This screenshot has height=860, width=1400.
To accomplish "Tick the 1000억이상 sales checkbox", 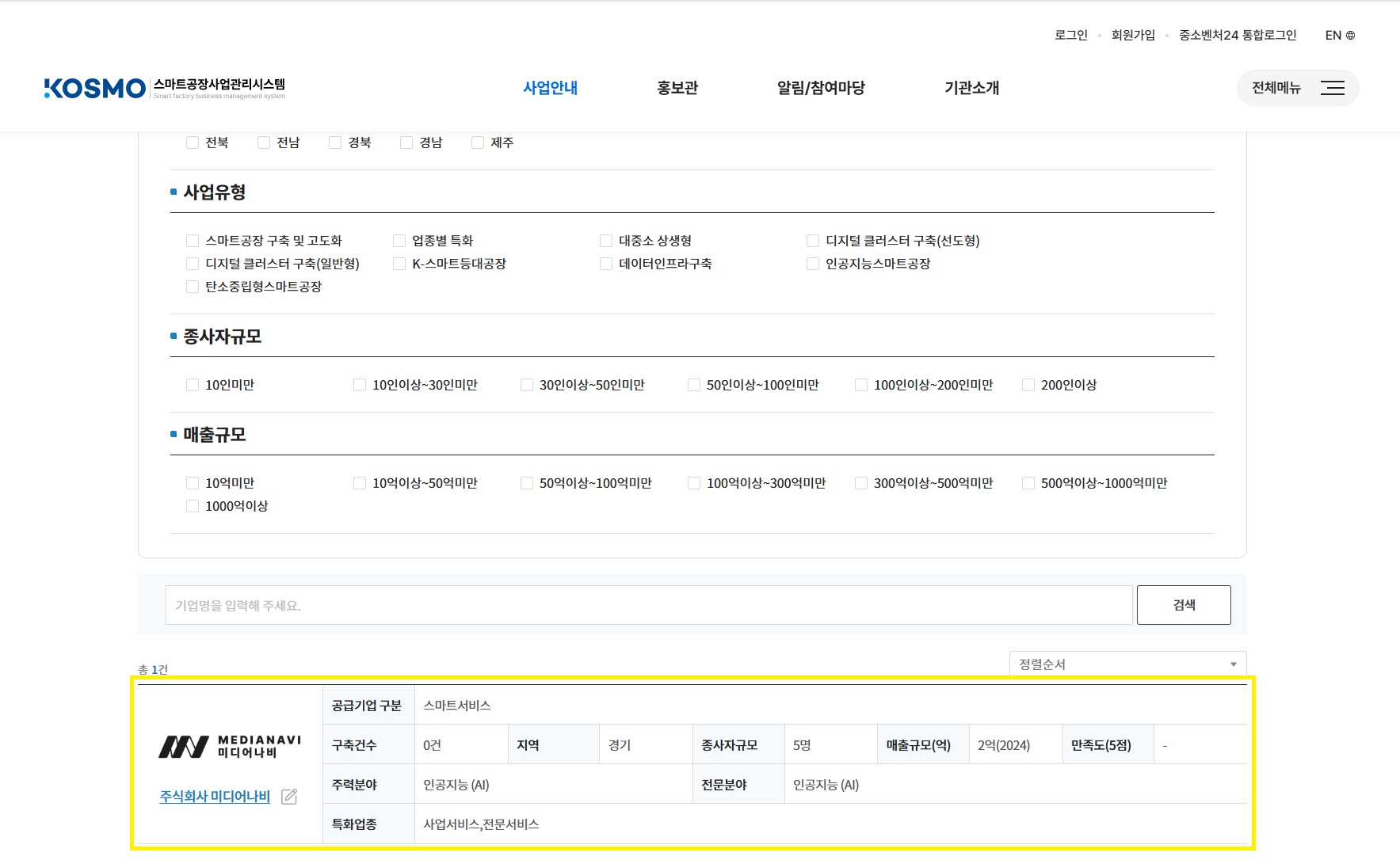I will pos(193,506).
